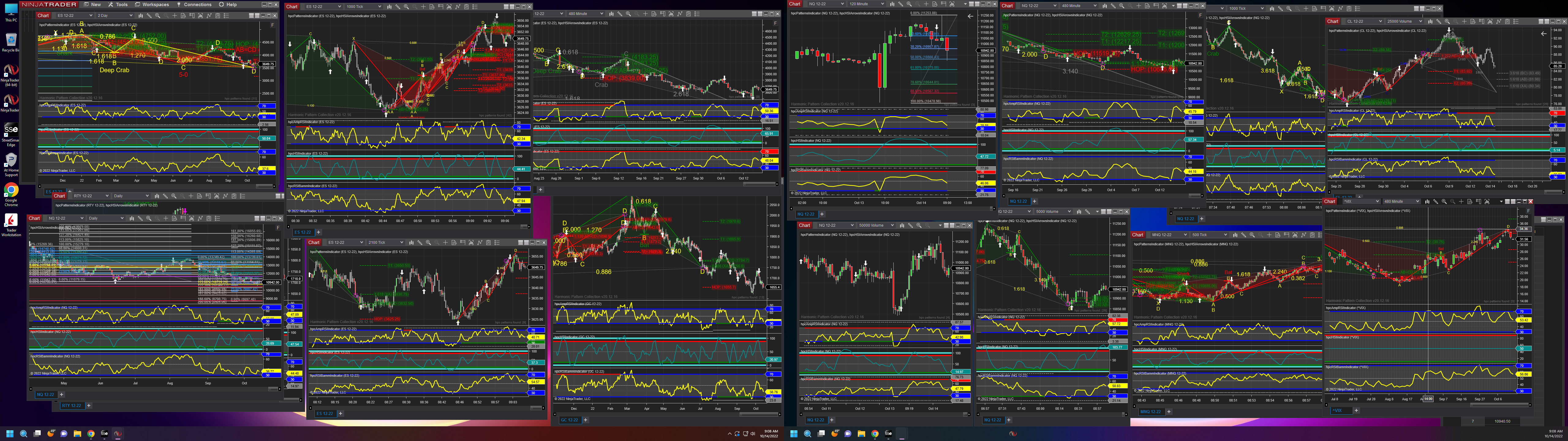1568x441 pixels.
Task: Add new tab beside ES 12-22 1000 Tick tab
Action: pos(318,232)
